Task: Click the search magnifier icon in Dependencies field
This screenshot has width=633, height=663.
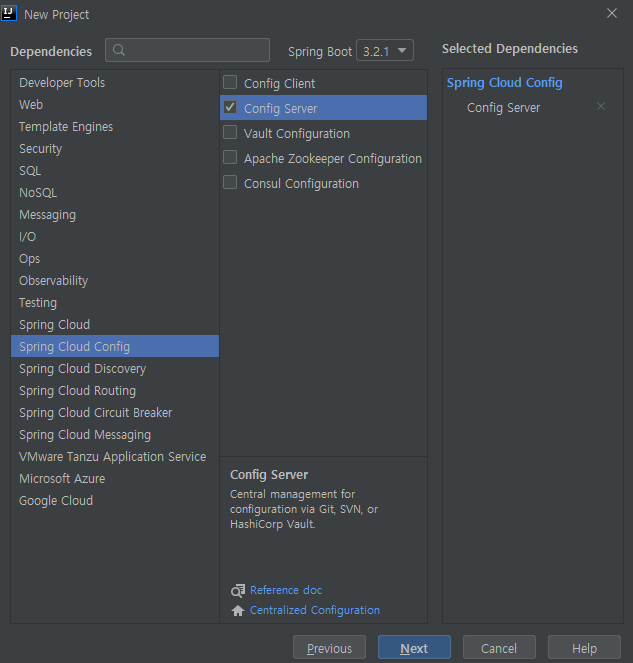Action: [119, 50]
